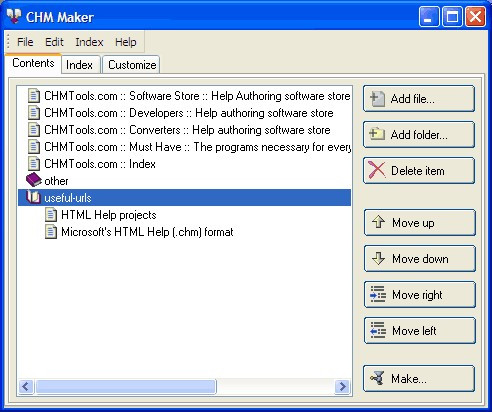This screenshot has height=412, width=492.
Task: Click the Add folder... button
Action: point(419,135)
